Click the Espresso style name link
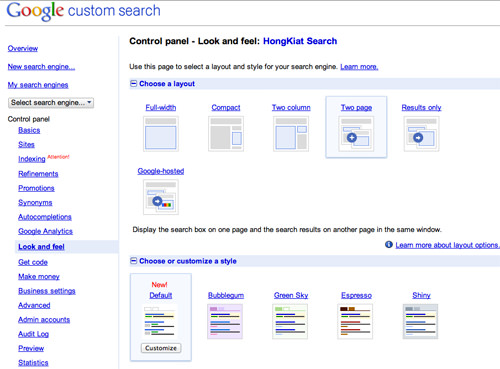Image resolution: width=500 pixels, height=369 pixels. click(356, 295)
